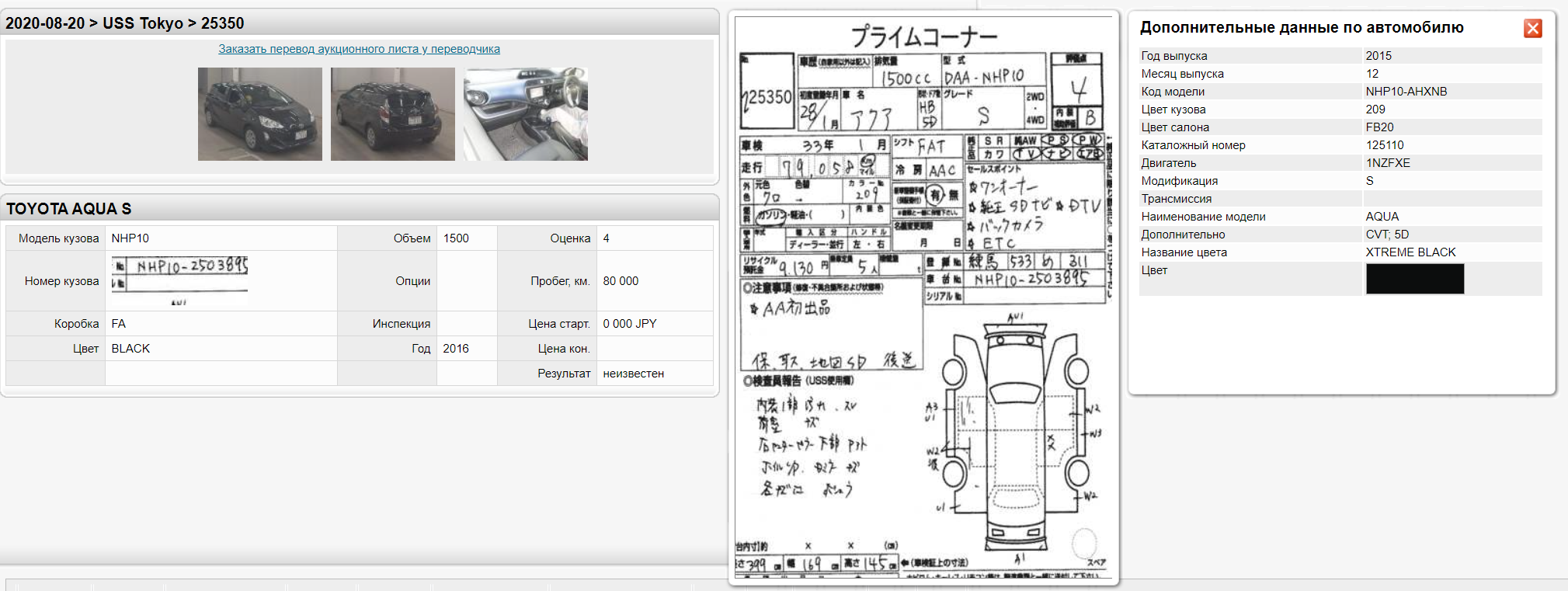This screenshot has height=591, width=1568.
Task: Select the model code NHP10-AHXNB
Action: pyautogui.click(x=1406, y=92)
